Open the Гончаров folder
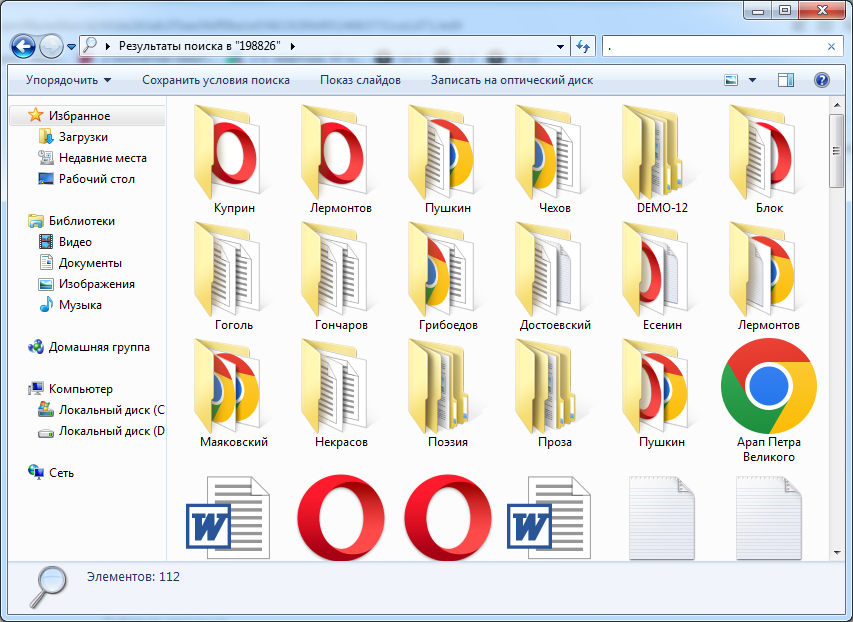Viewport: 853px width, 622px height. coord(341,276)
